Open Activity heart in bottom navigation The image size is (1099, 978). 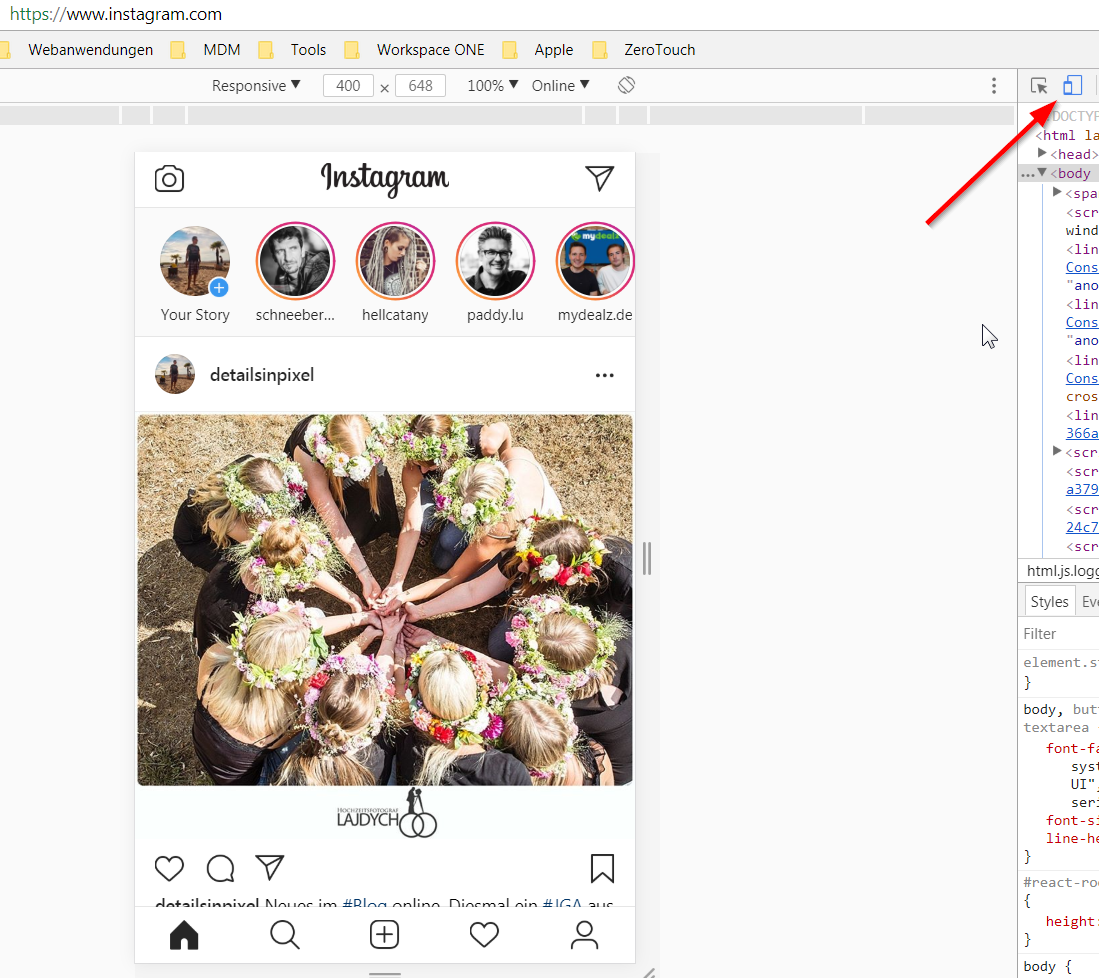pos(484,935)
